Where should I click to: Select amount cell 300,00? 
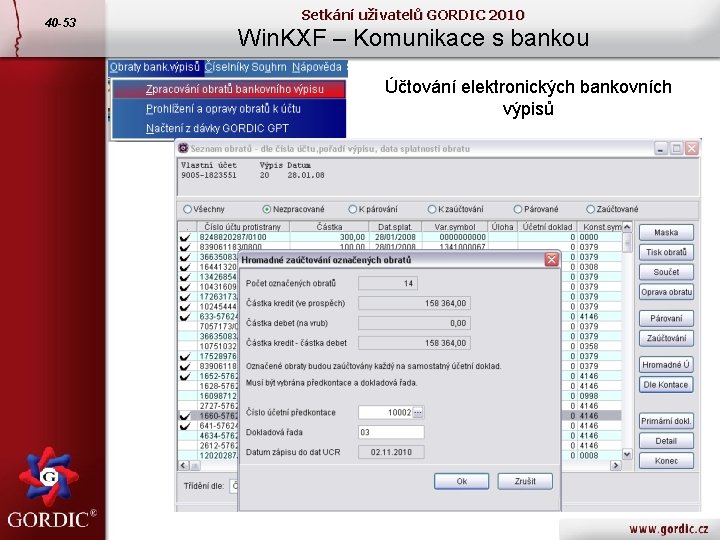coord(329,237)
